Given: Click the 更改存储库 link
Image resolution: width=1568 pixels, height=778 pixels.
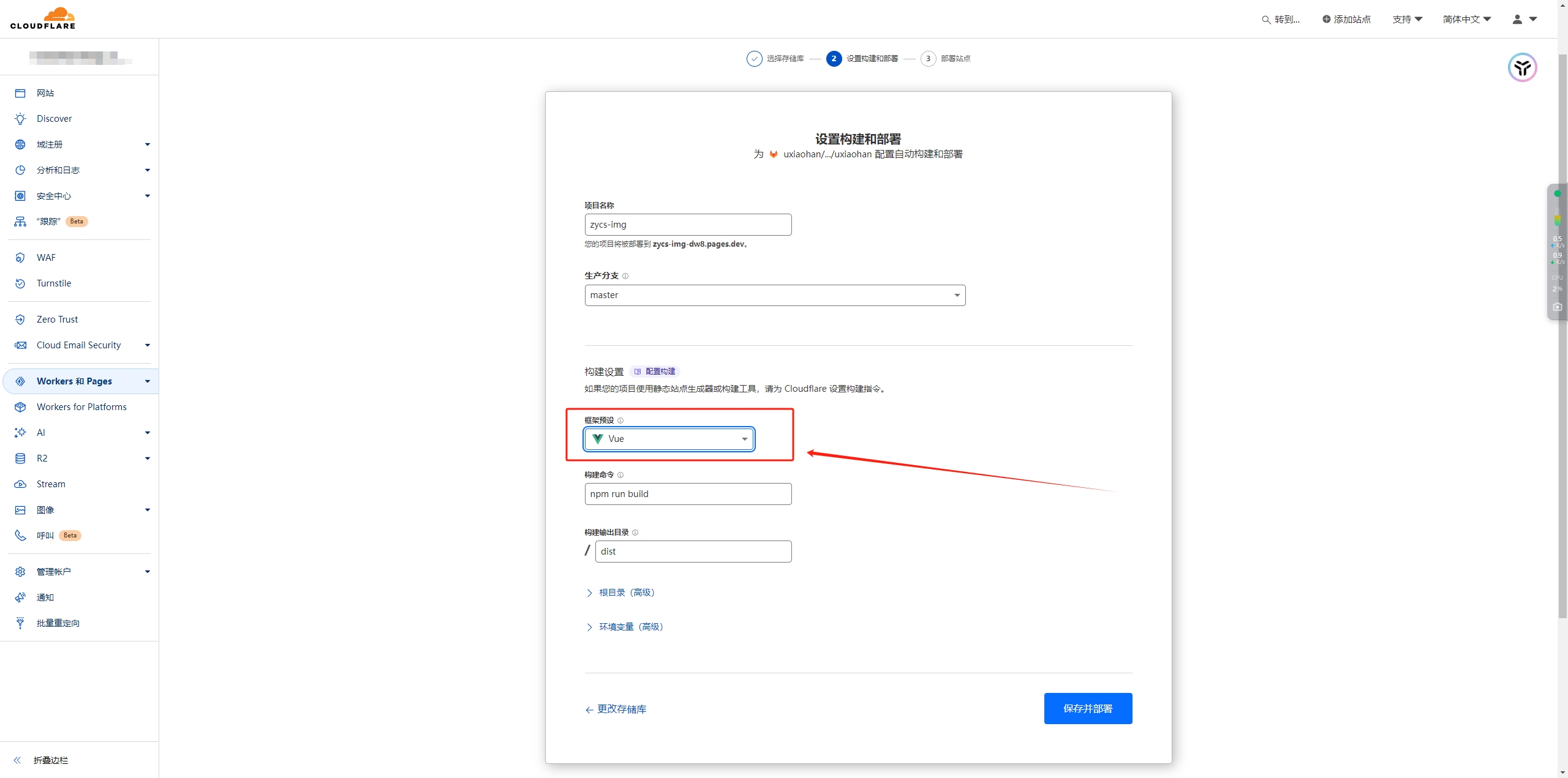Looking at the screenshot, I should click(x=616, y=709).
